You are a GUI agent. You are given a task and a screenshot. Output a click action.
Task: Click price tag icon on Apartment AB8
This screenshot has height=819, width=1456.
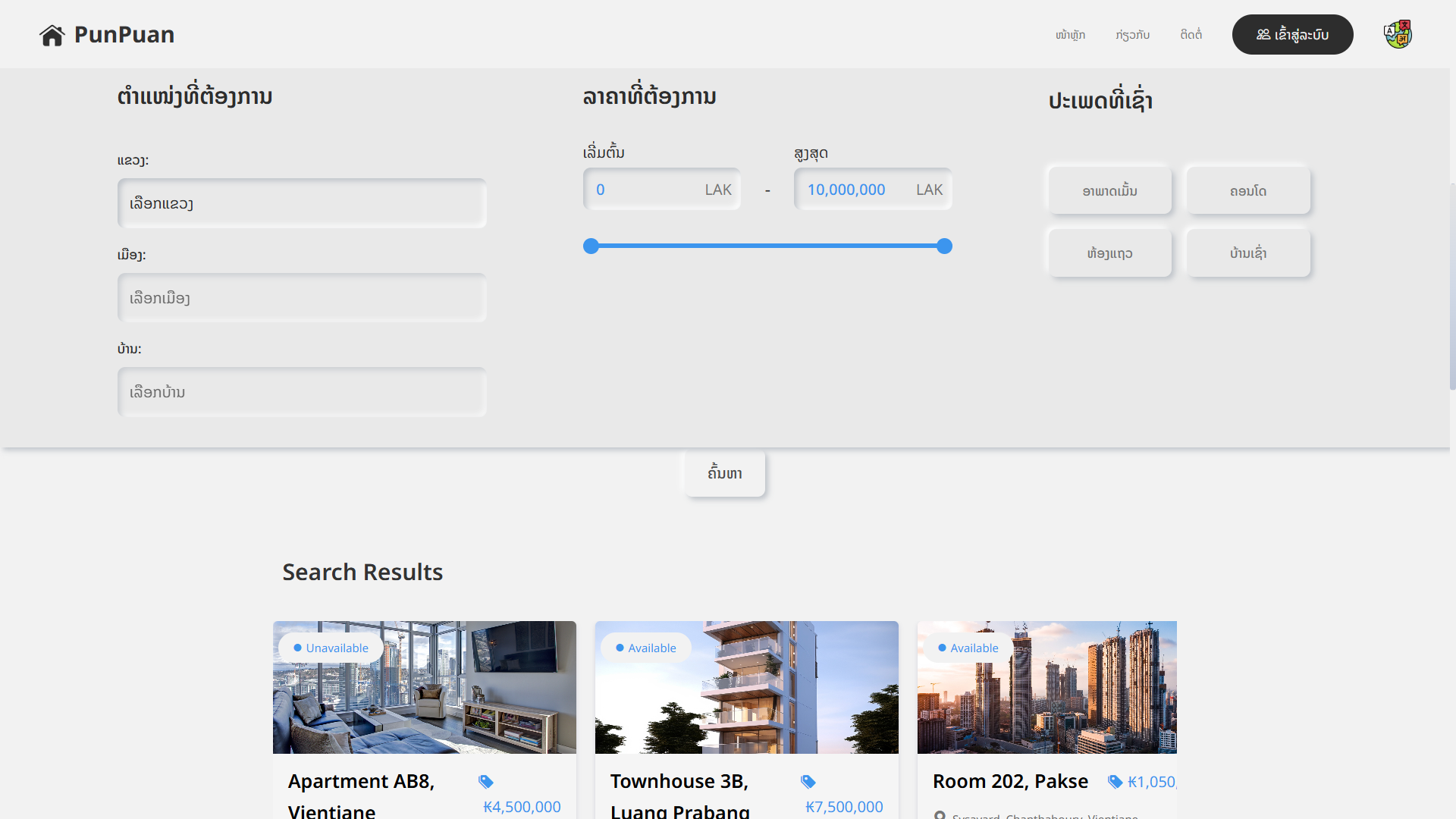pos(486,782)
